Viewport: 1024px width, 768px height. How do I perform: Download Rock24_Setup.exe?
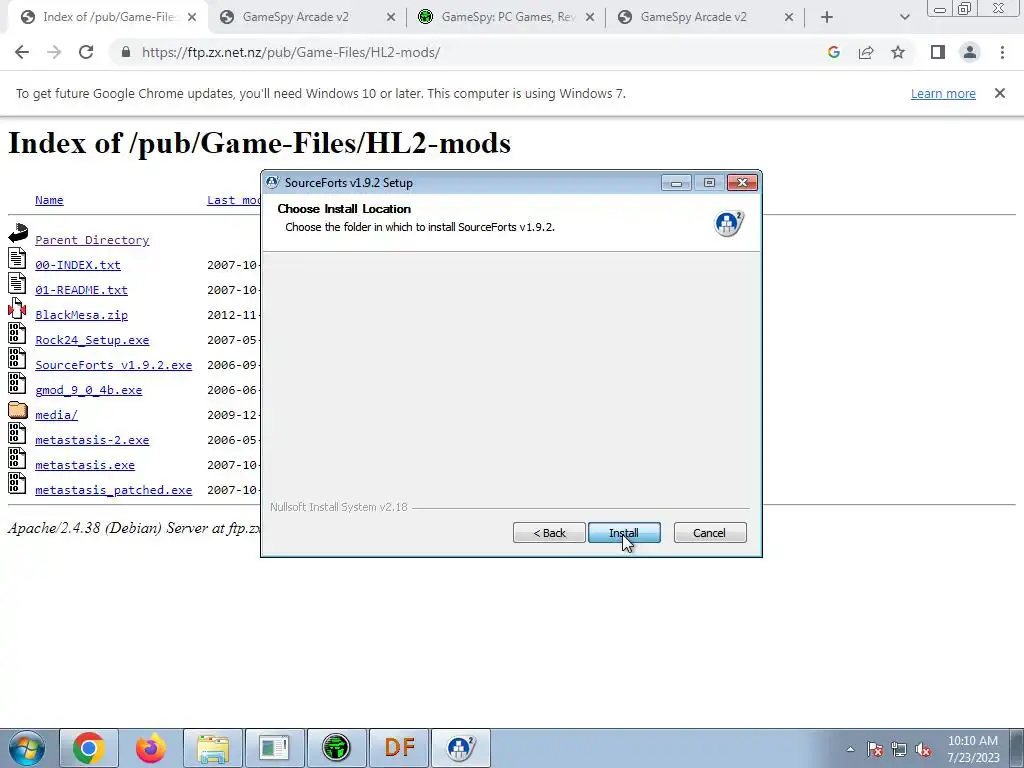point(92,340)
